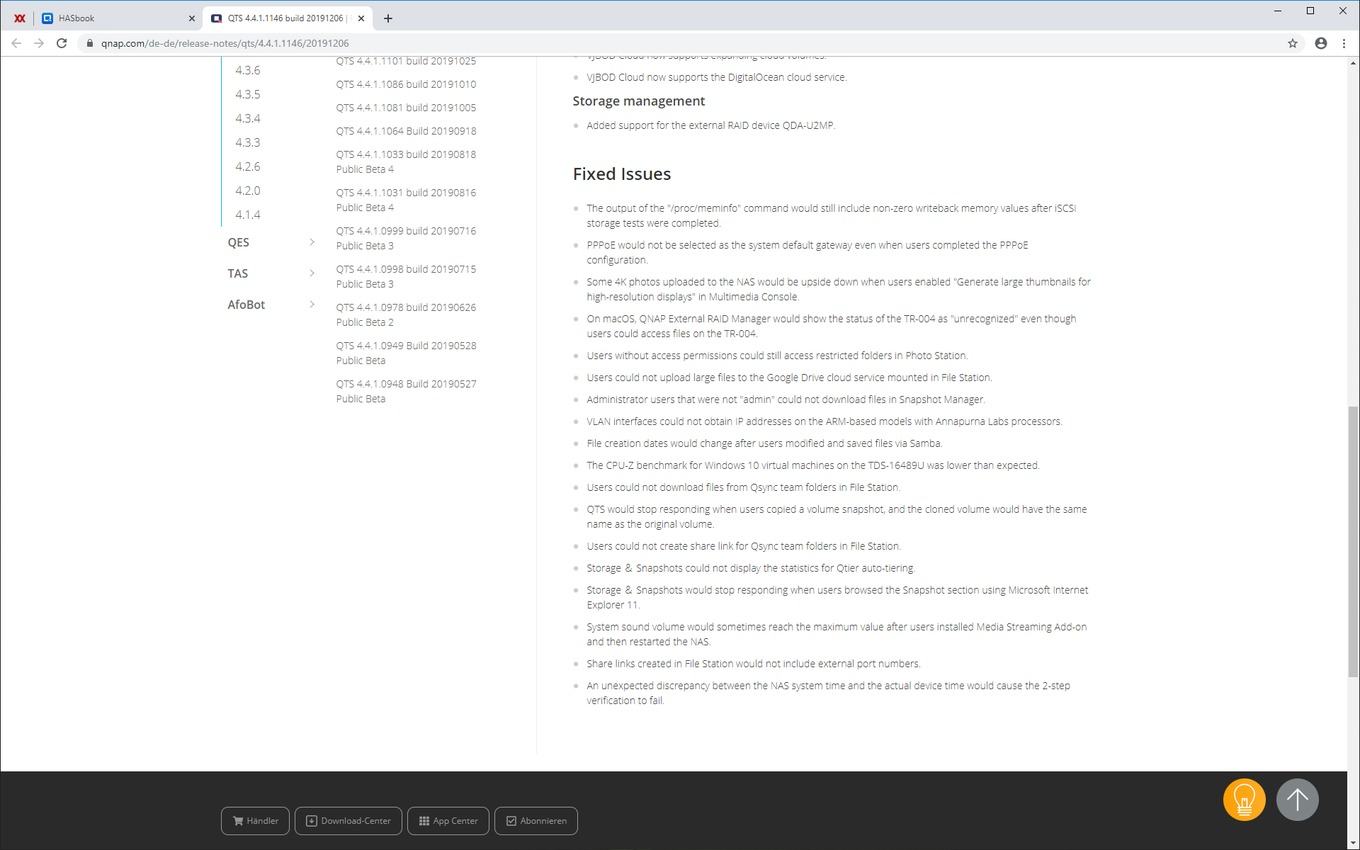Open the Chrome three-dot menu
1360x850 pixels.
point(1345,43)
